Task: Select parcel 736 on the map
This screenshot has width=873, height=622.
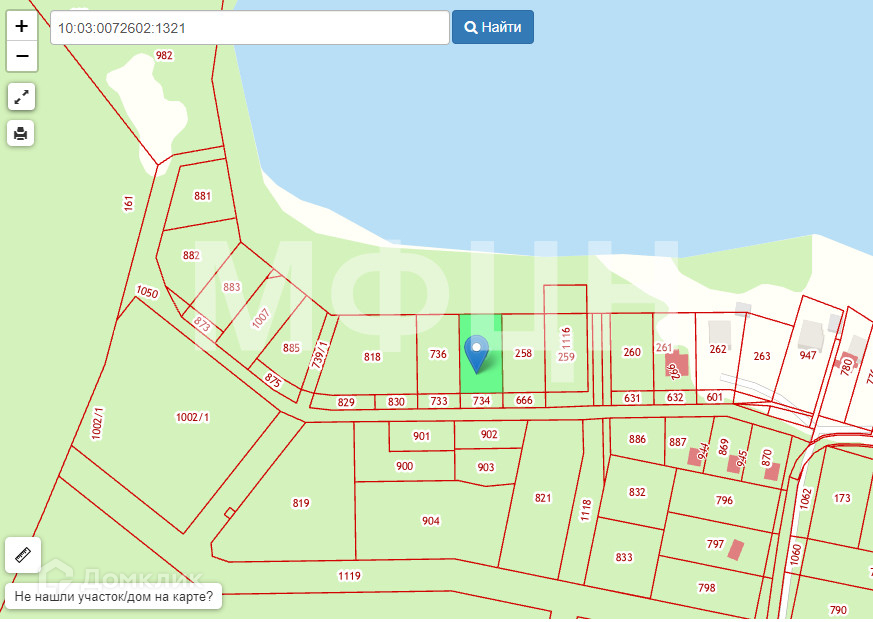Action: pyautogui.click(x=438, y=354)
